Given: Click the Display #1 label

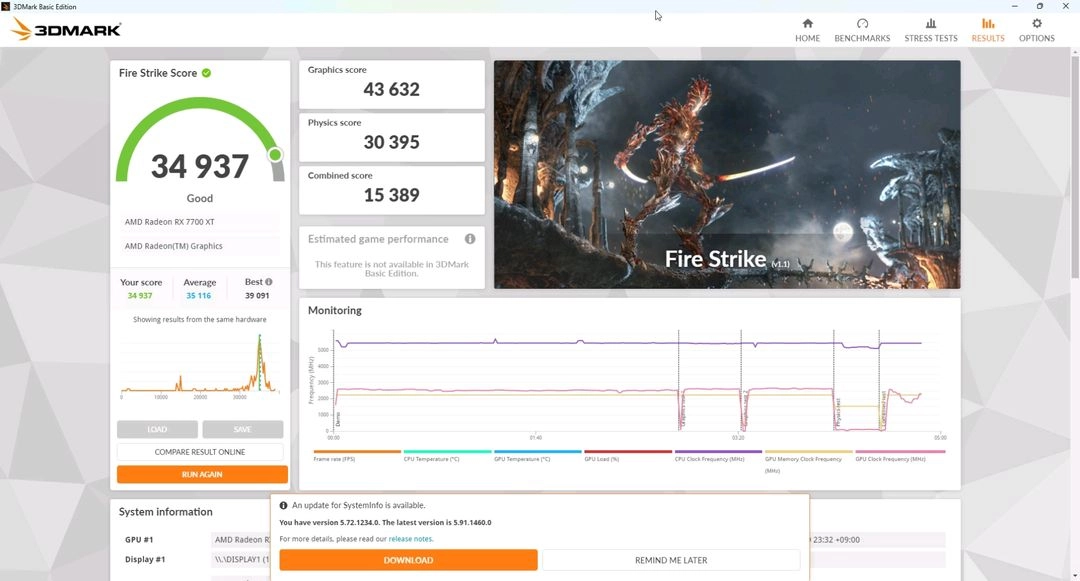Looking at the screenshot, I should pos(145,559).
